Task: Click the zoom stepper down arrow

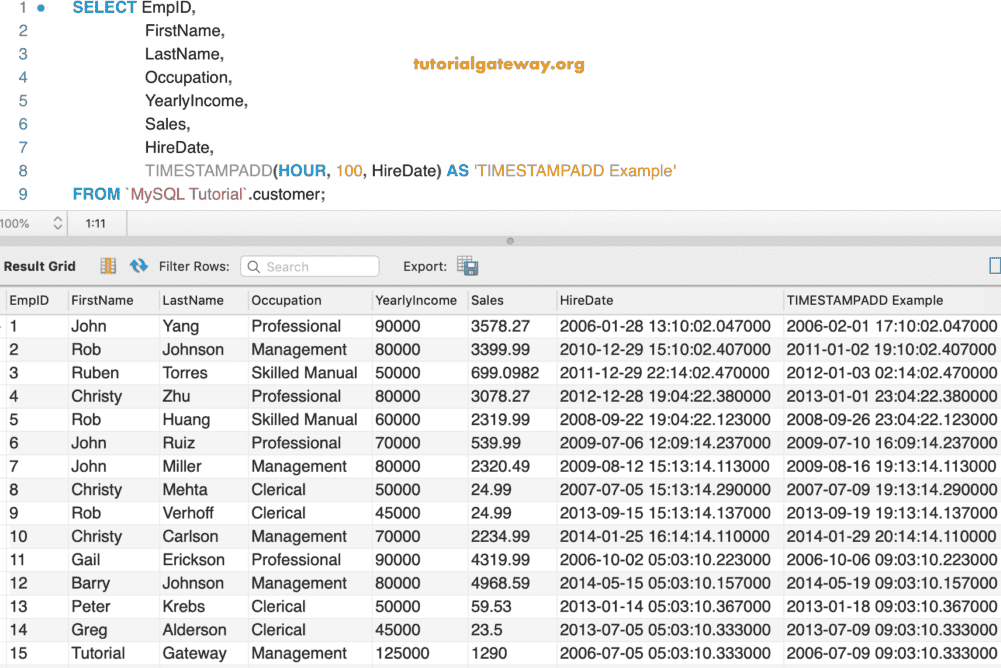Action: 56,226
